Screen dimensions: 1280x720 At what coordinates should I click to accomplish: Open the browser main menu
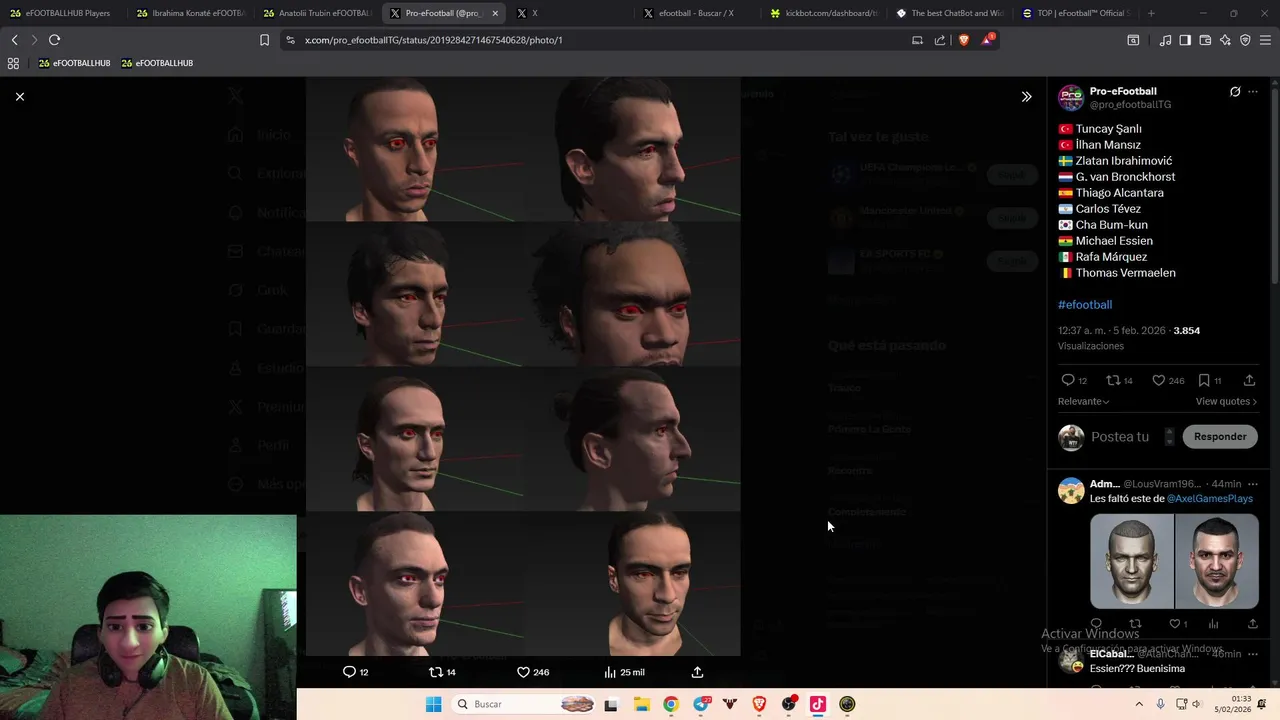point(1265,40)
